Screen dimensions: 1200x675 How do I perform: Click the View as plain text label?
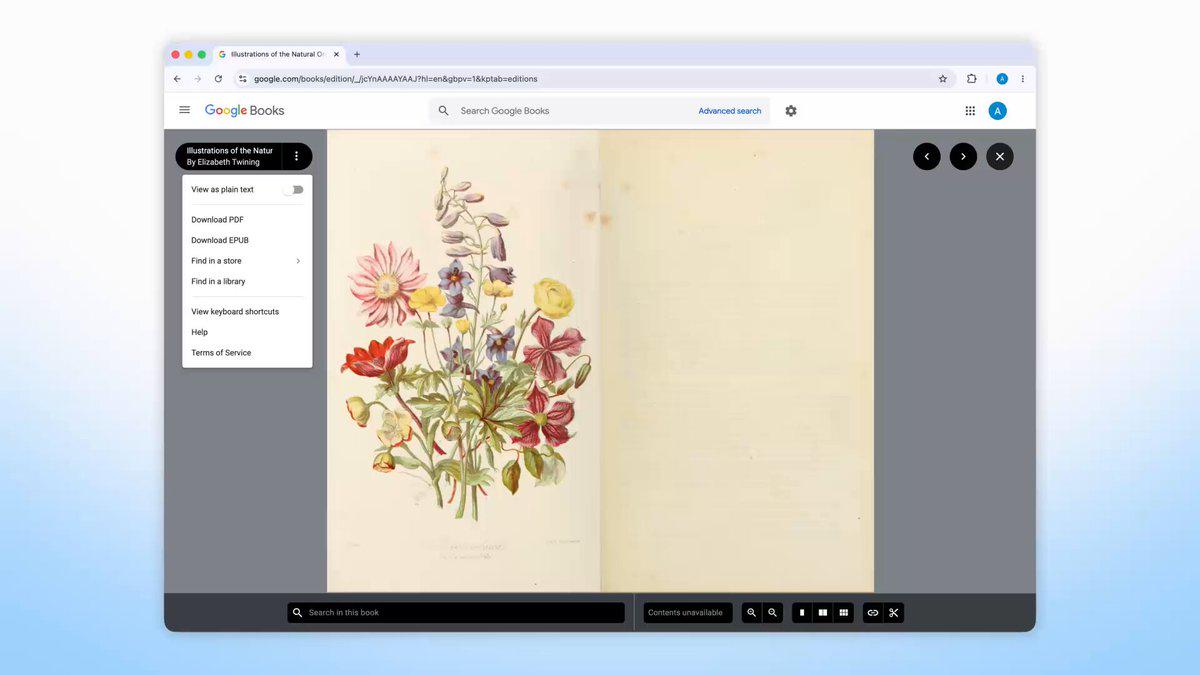coord(222,190)
